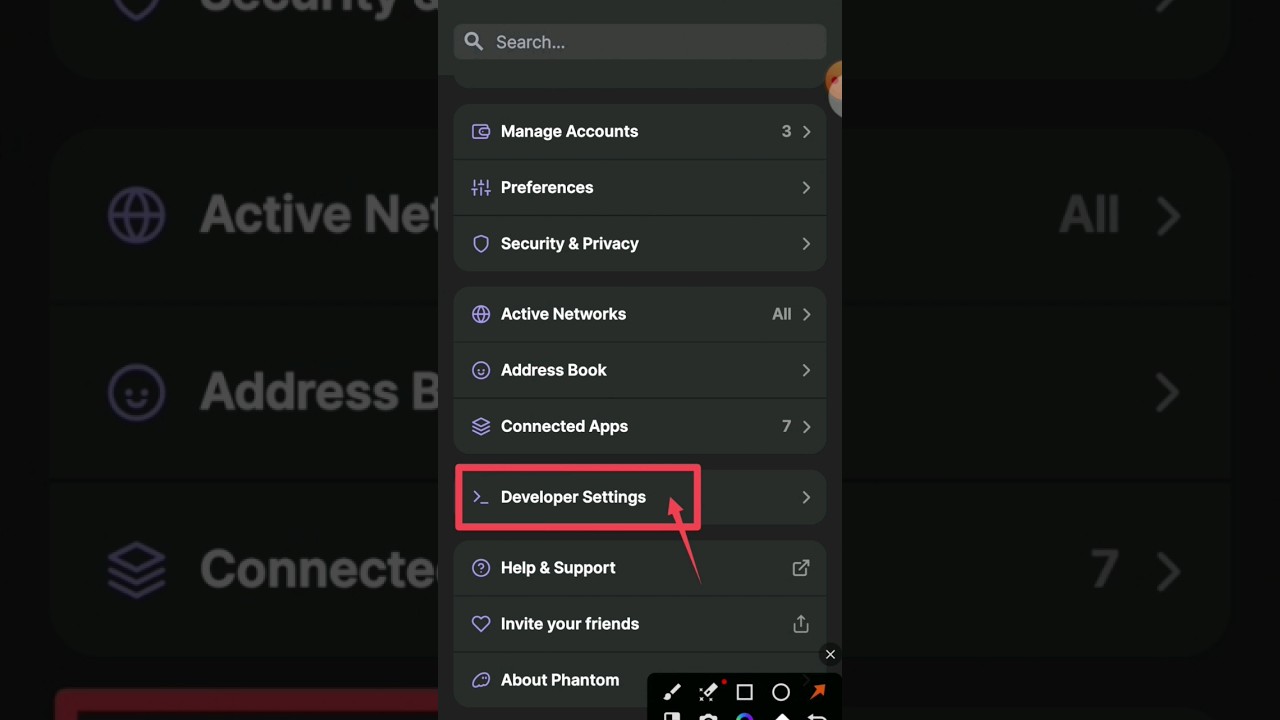This screenshot has width=1280, height=720.
Task: Open Preferences label
Action: pos(547,188)
